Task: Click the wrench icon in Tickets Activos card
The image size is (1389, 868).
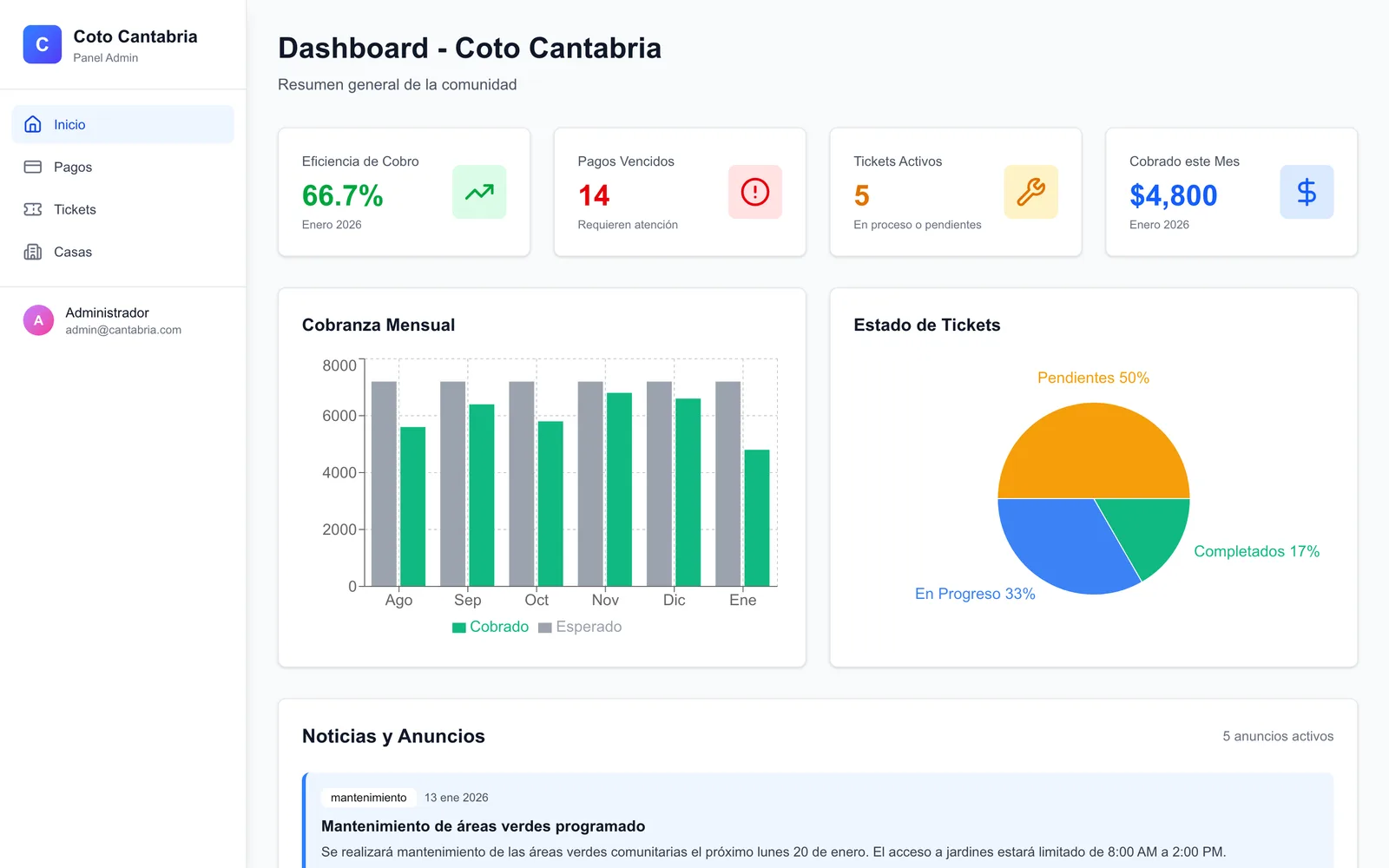Action: [1031, 192]
